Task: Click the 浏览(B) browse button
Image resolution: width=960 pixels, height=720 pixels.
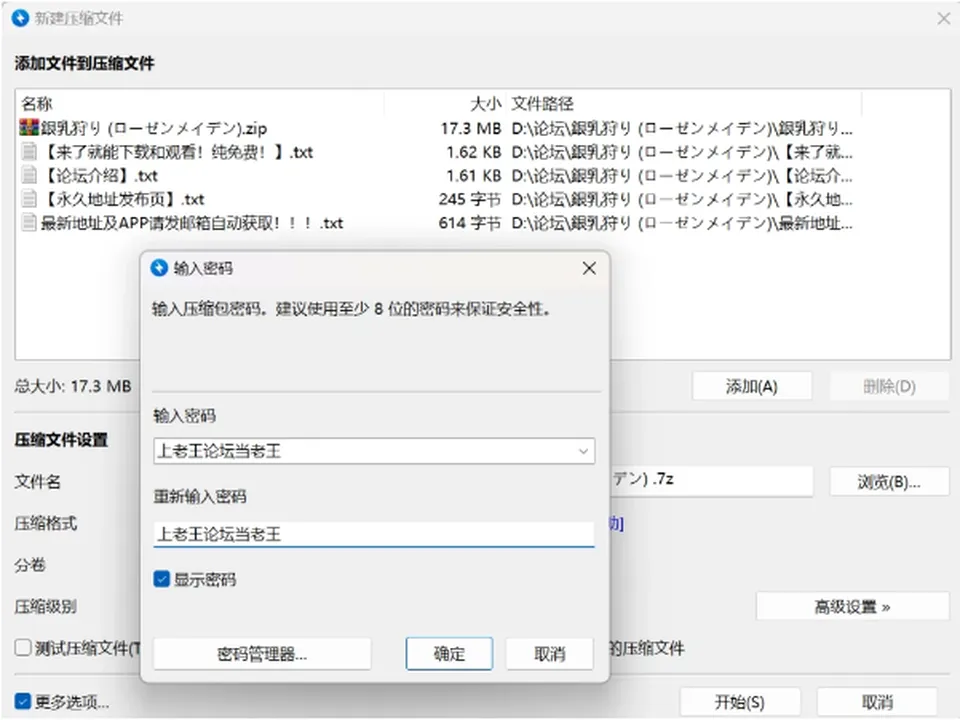Action: pyautogui.click(x=889, y=482)
